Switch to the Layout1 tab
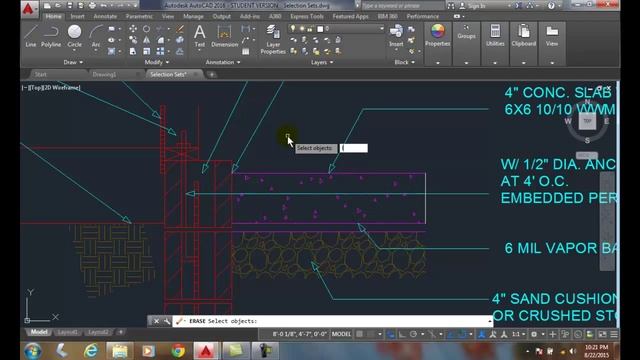The height and width of the screenshot is (360, 640). coord(68,332)
